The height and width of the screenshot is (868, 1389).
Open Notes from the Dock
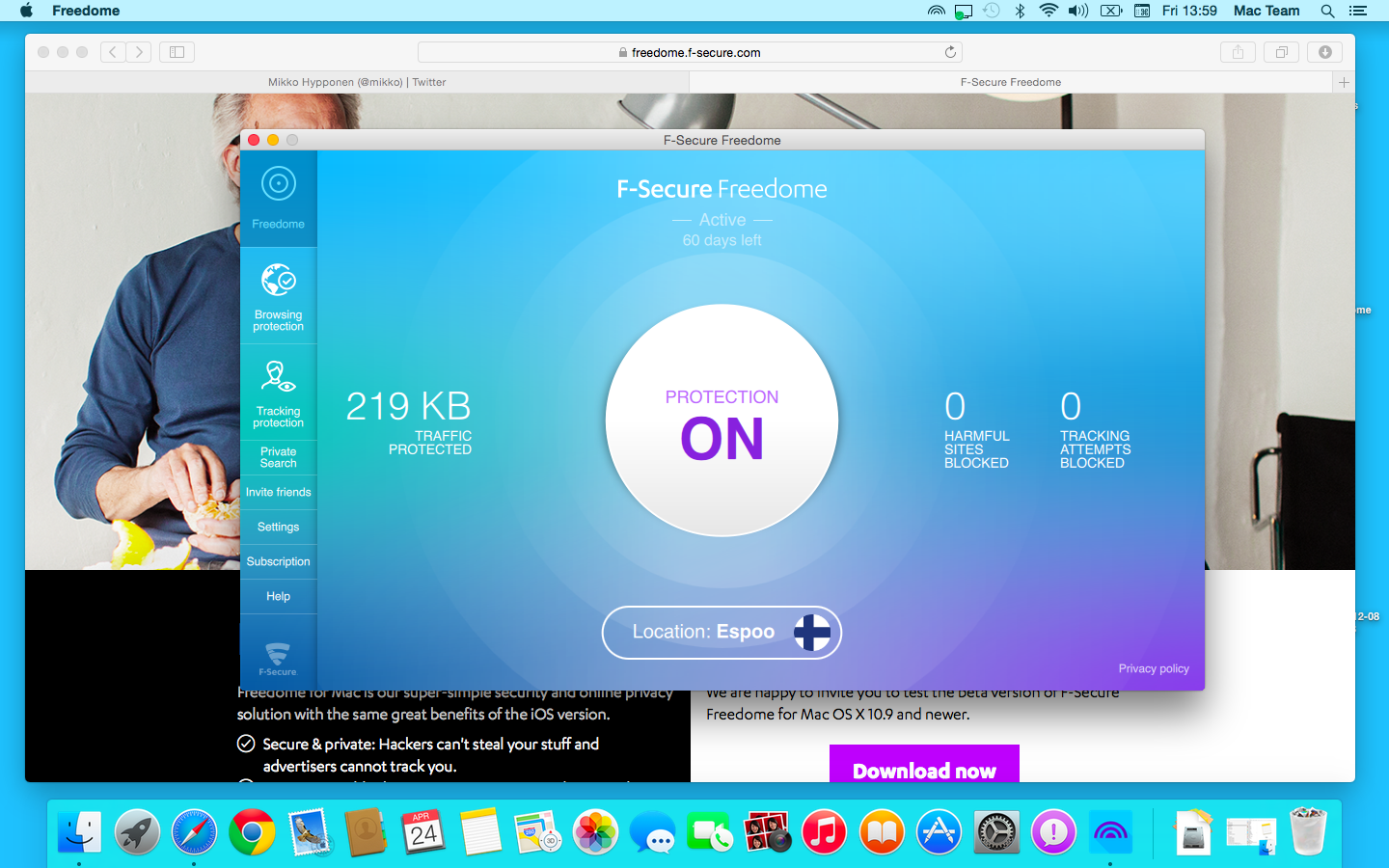pos(480,831)
